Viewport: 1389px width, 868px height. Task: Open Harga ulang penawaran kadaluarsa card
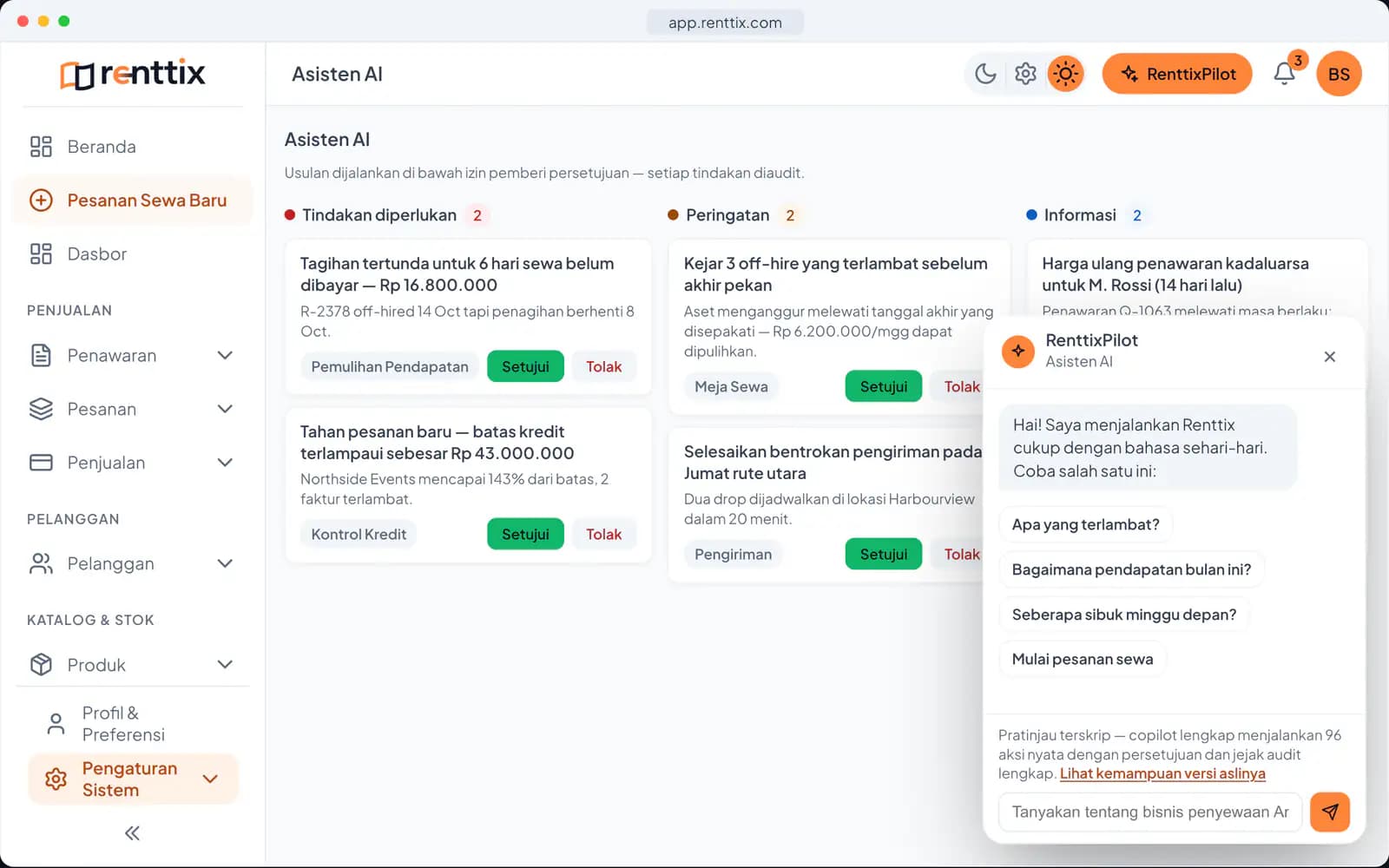click(1197, 278)
